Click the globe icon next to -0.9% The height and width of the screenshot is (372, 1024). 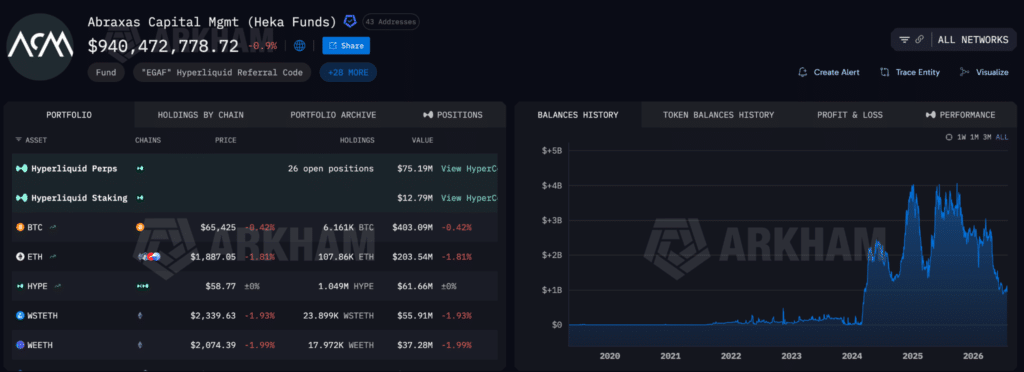click(300, 46)
